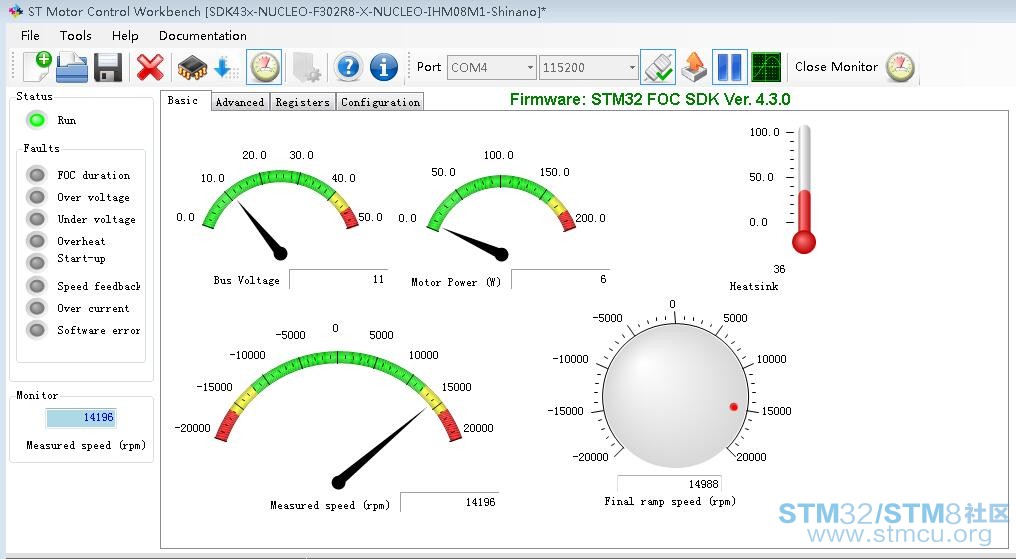Save project with floppy disk icon
1016x559 pixels.
(x=108, y=67)
